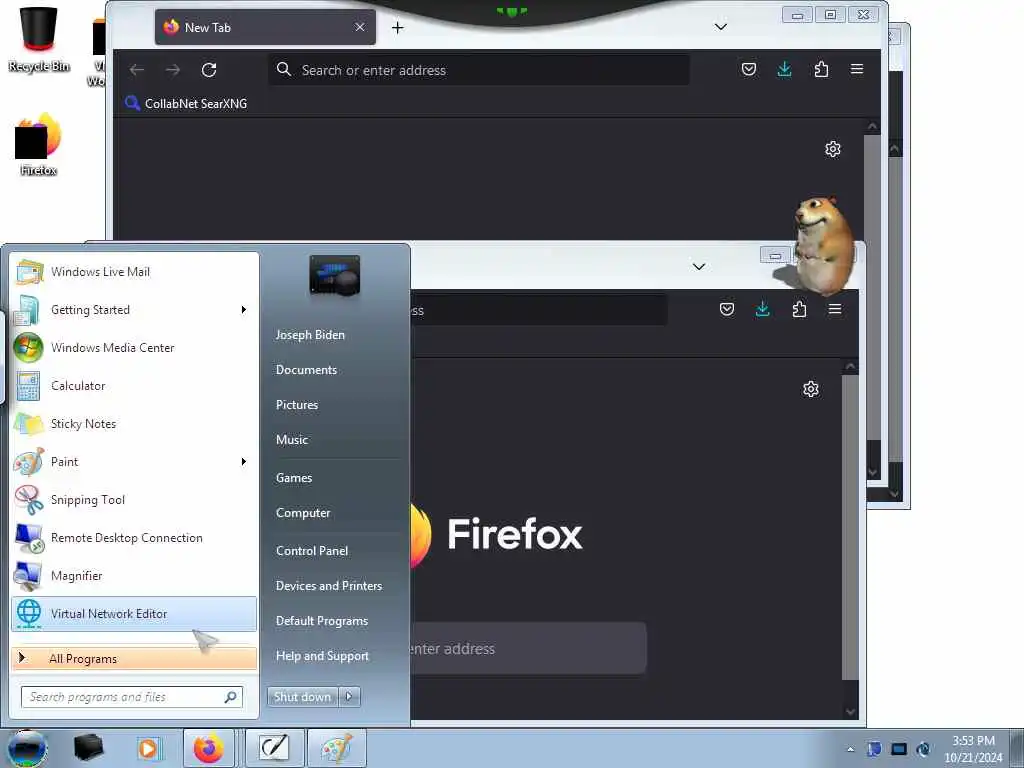Click the Shut down button
1024x768 pixels.
coord(303,697)
